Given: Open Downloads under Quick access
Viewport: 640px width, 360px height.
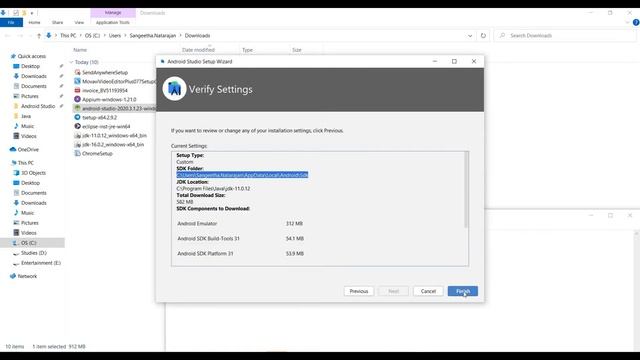Looking at the screenshot, I should click(x=33, y=76).
